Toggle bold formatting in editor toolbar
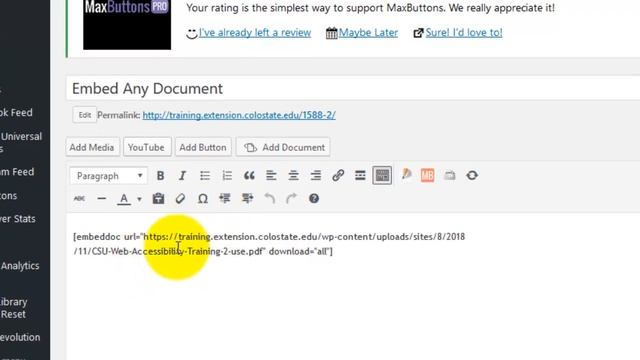The height and width of the screenshot is (360, 640). pos(160,176)
